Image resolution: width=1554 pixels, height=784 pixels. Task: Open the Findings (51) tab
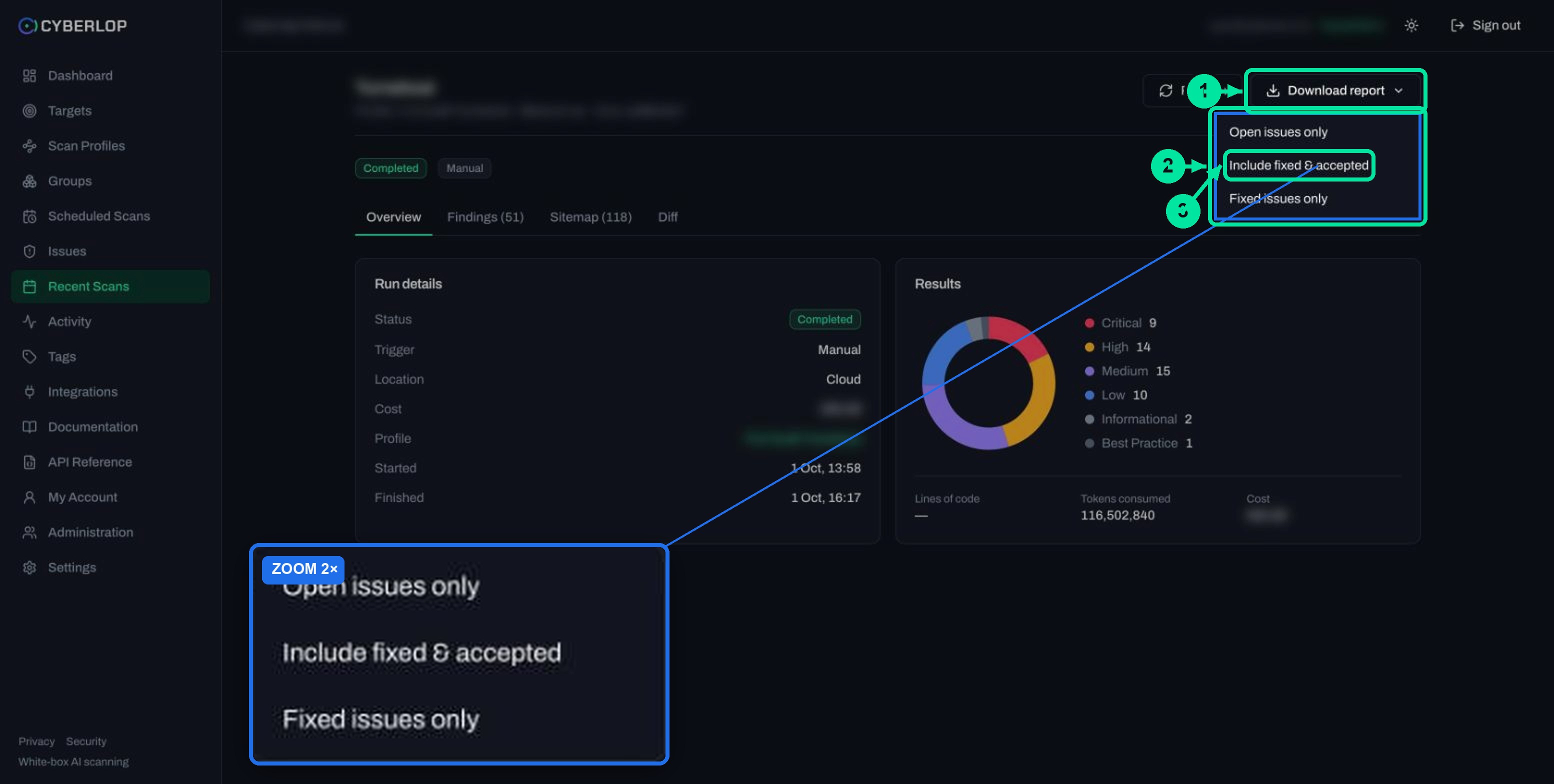[485, 217]
